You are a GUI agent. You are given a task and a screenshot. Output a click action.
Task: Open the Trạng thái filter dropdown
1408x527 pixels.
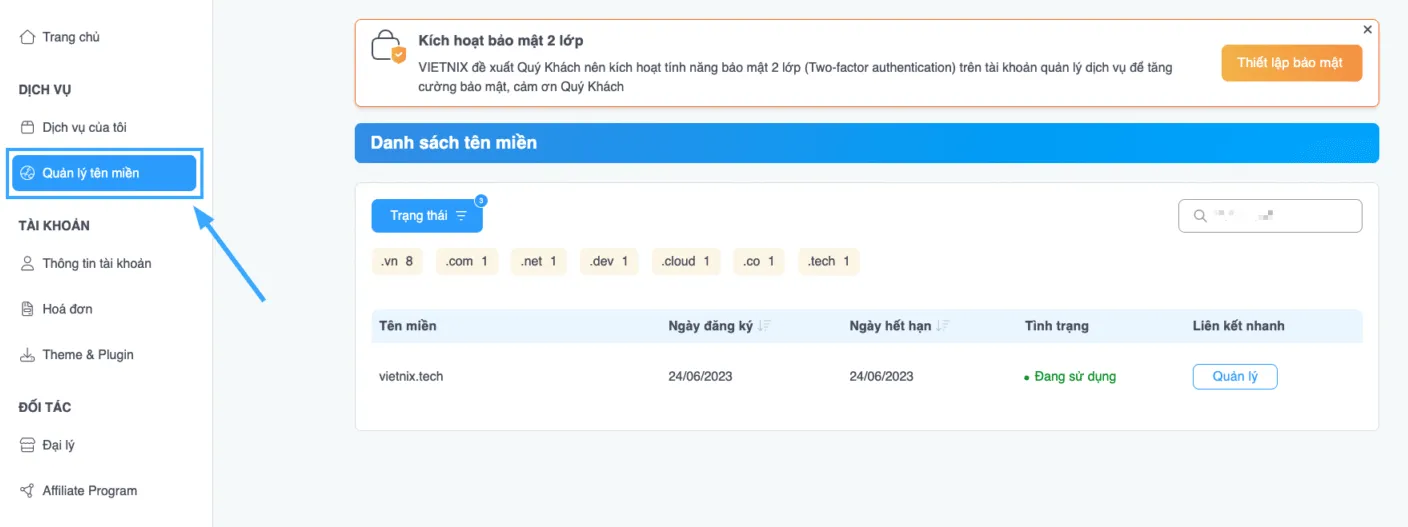coord(427,216)
